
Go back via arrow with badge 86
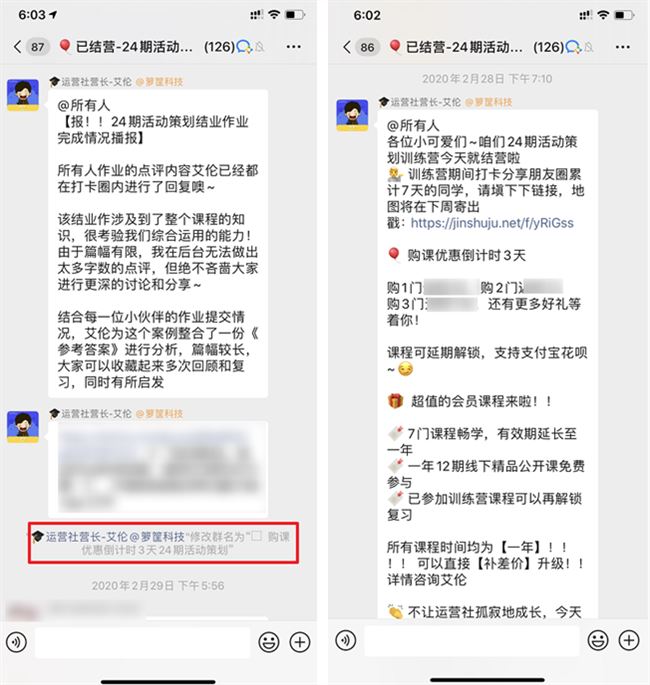pos(360,47)
